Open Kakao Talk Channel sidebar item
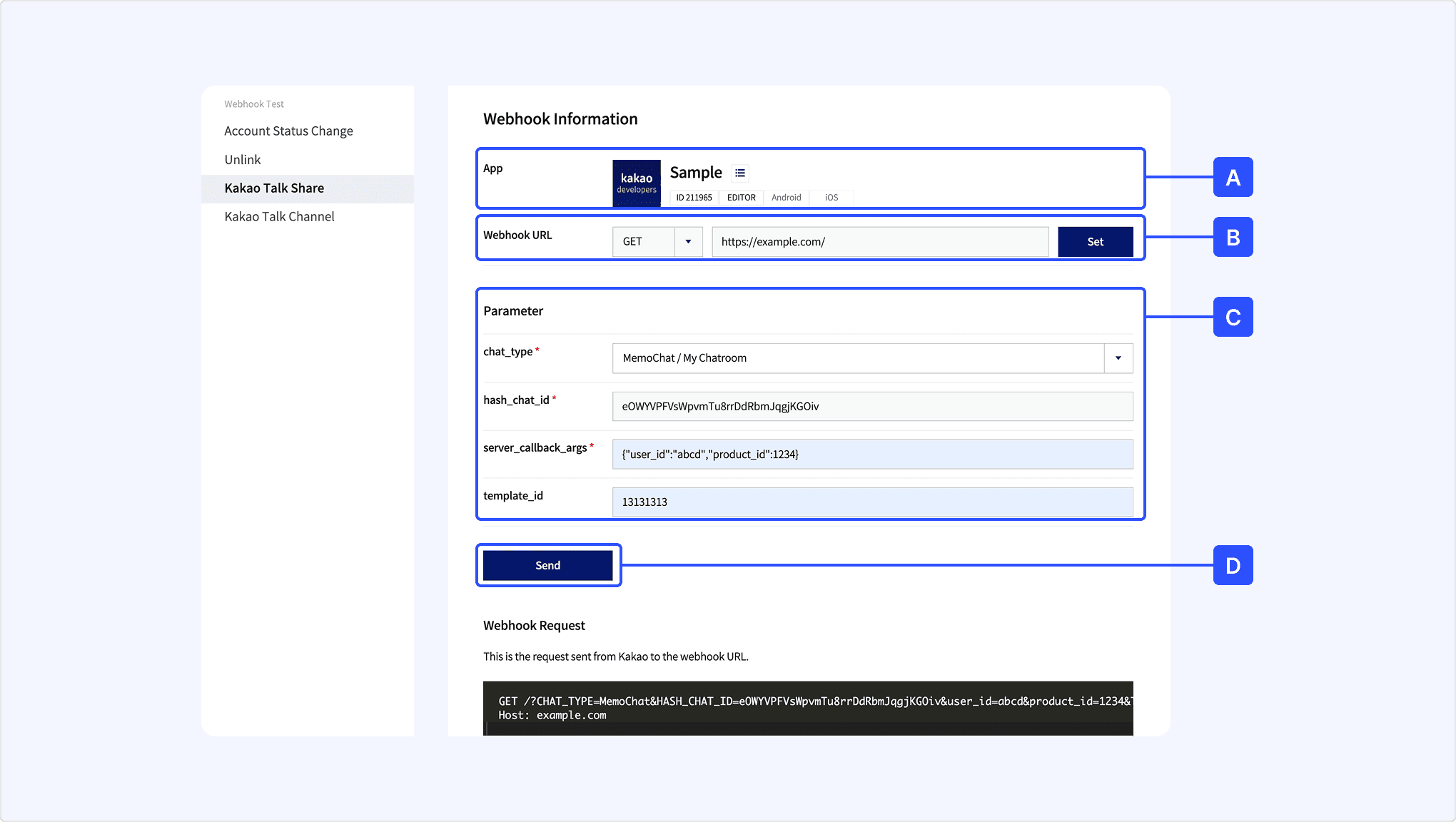Screen dimensions: 1456x822 [279, 217]
